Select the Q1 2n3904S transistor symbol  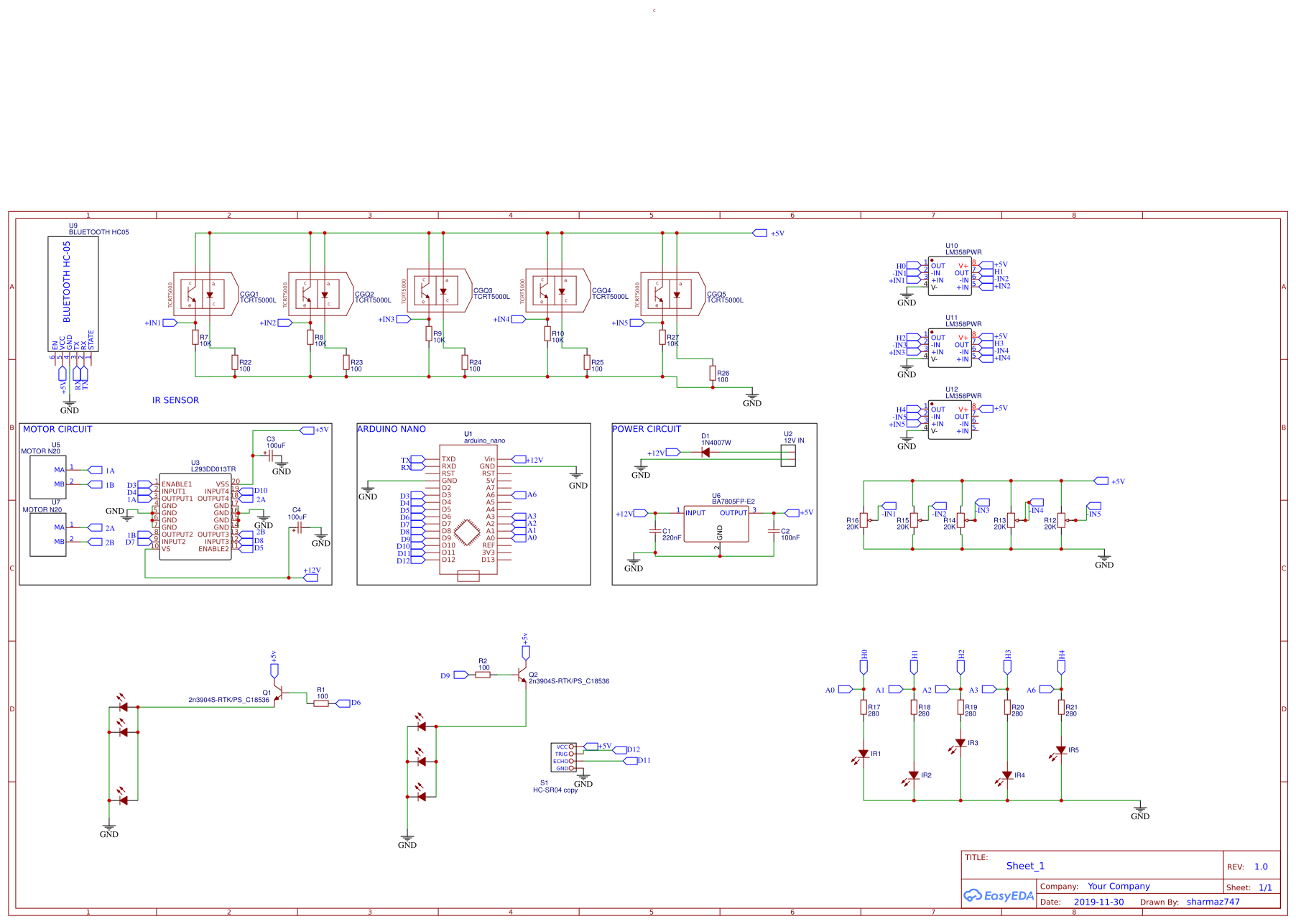tap(279, 693)
